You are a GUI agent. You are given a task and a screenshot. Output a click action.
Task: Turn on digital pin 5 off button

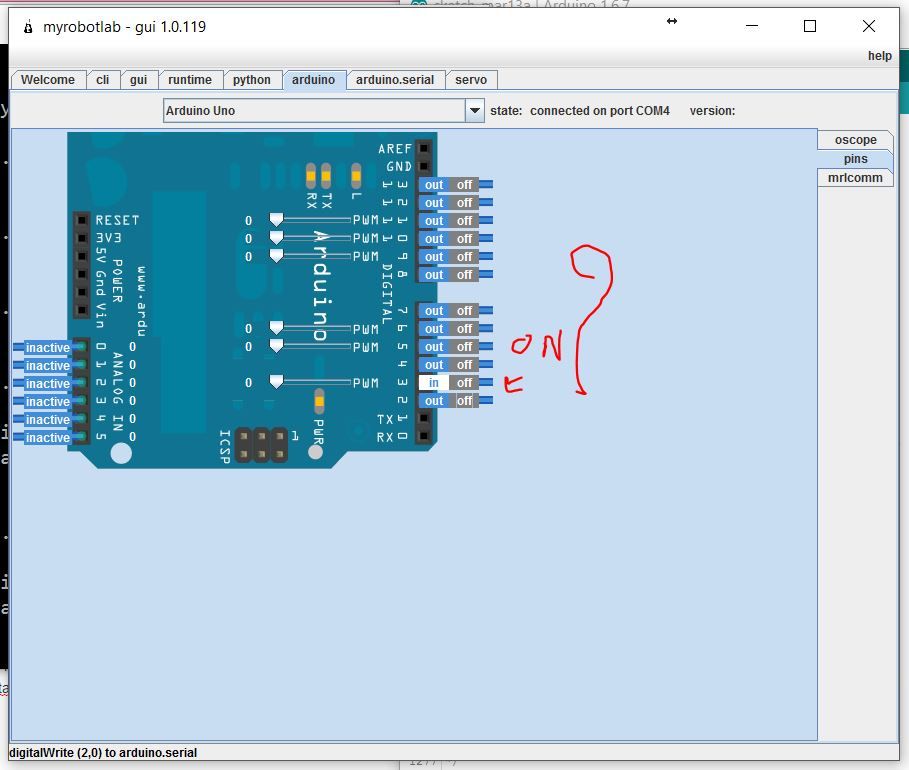point(464,347)
